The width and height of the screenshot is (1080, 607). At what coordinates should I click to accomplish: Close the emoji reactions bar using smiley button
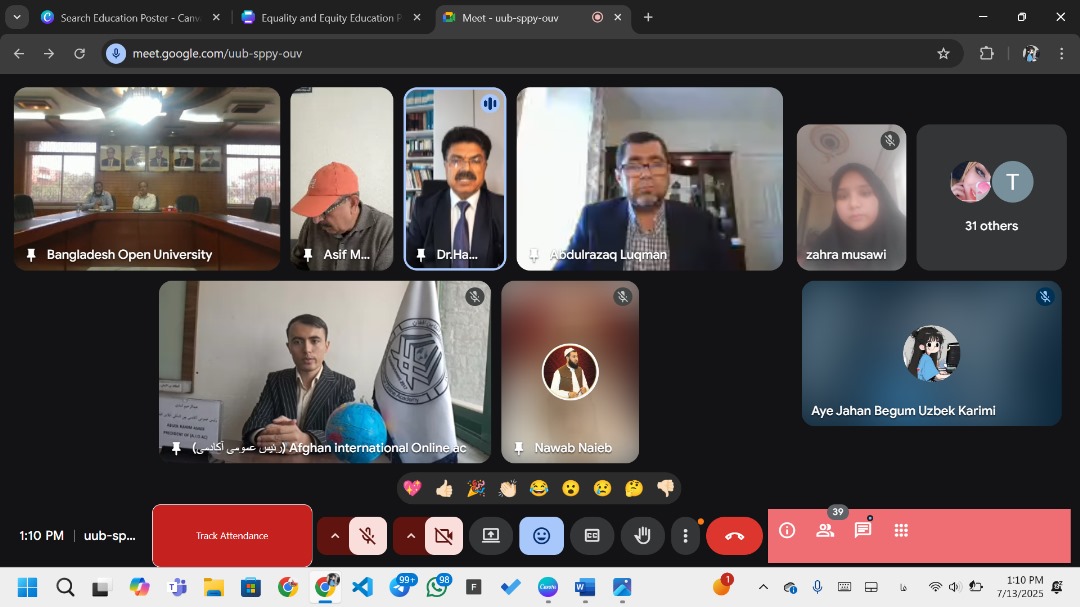[x=541, y=536]
